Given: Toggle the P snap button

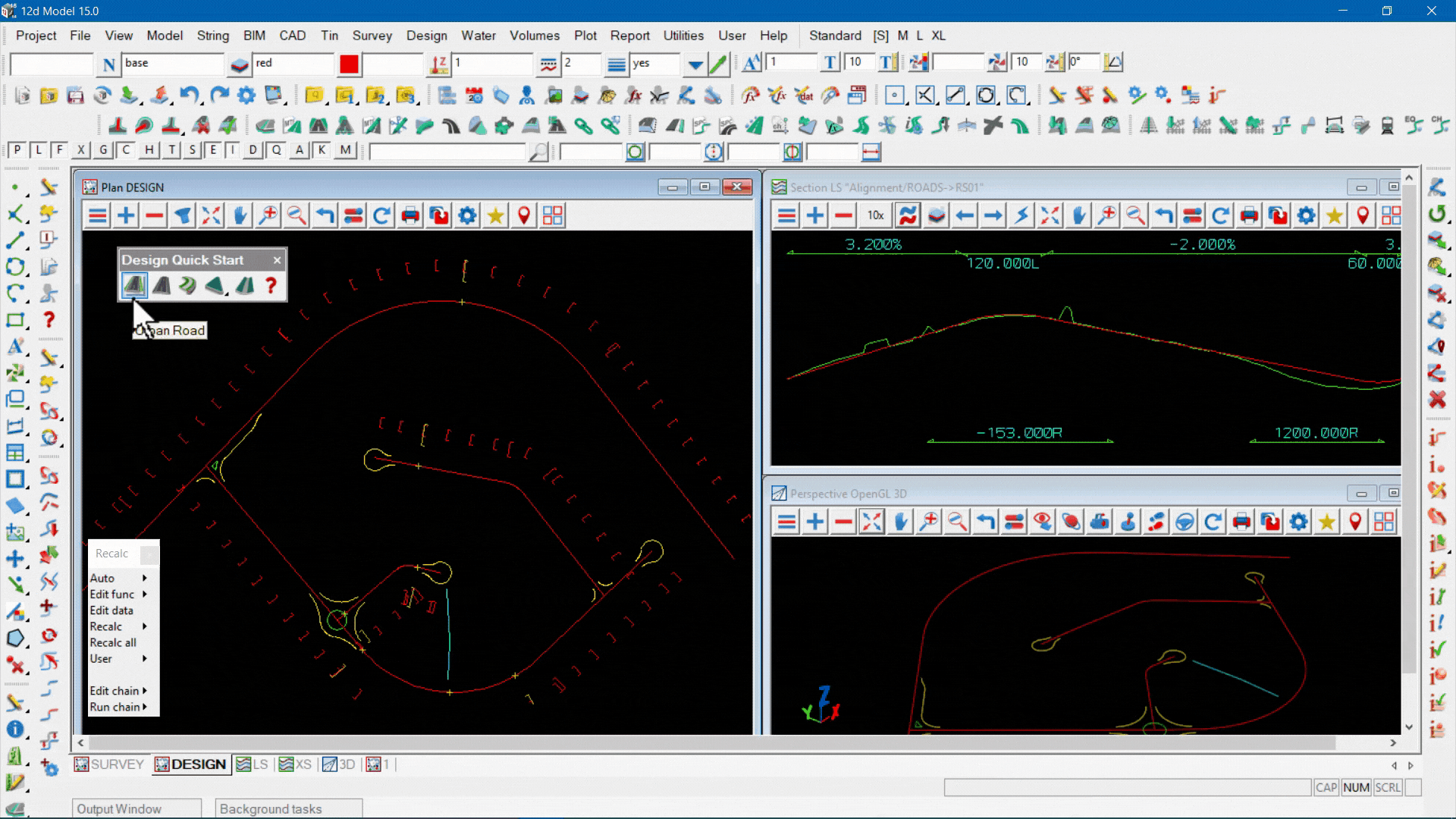Looking at the screenshot, I should point(17,150).
